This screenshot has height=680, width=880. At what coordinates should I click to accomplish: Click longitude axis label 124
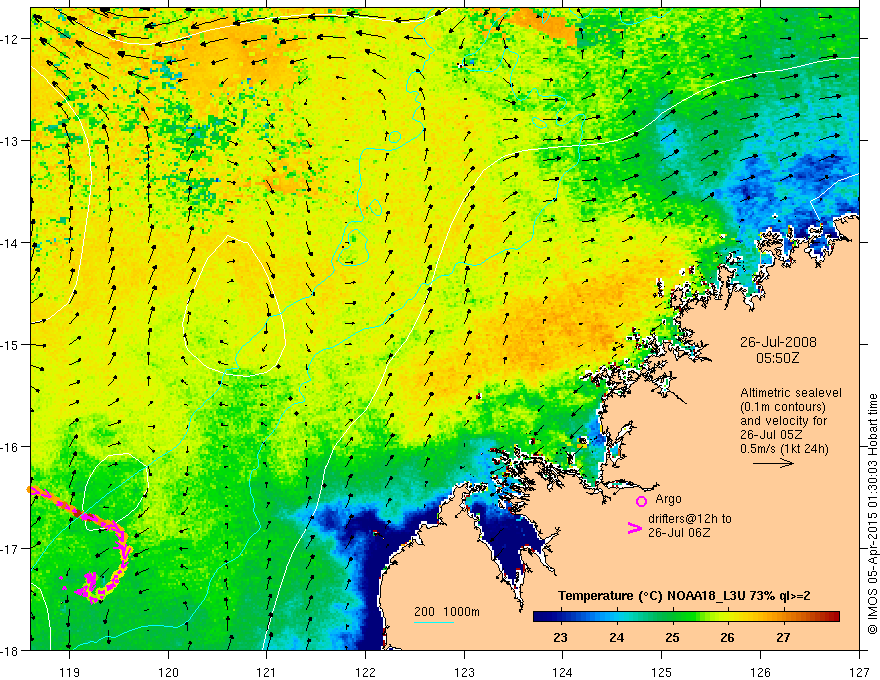click(563, 672)
